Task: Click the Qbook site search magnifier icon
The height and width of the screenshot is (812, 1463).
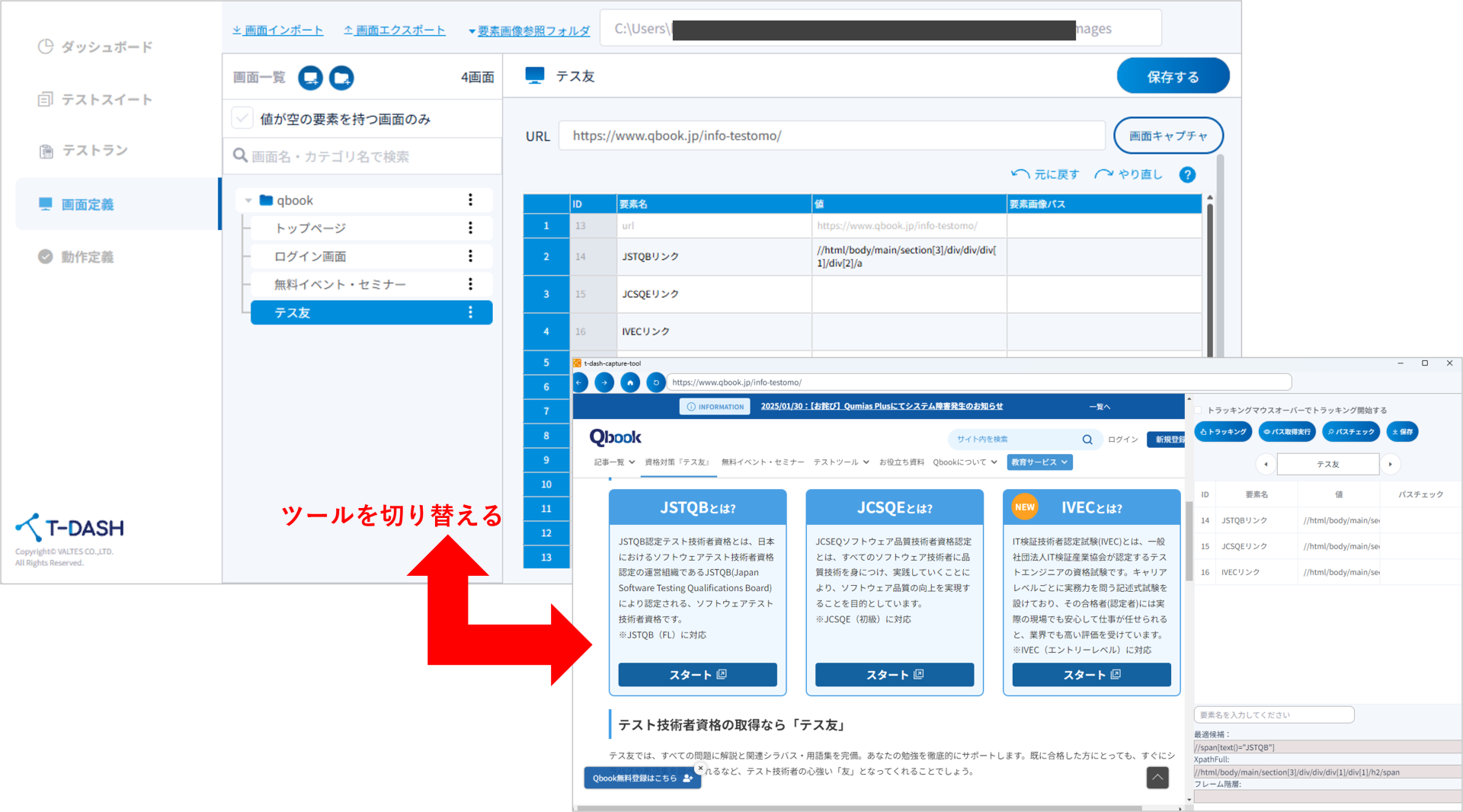Action: (1087, 440)
